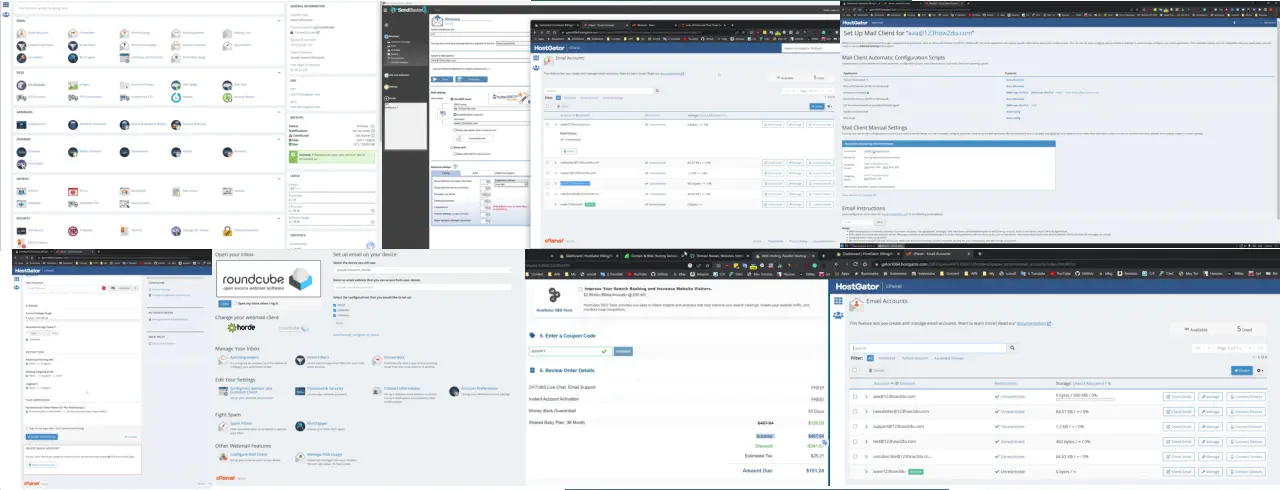Click Check Email for aaa@123how2do.com
1280x490 pixels.
[1179, 397]
